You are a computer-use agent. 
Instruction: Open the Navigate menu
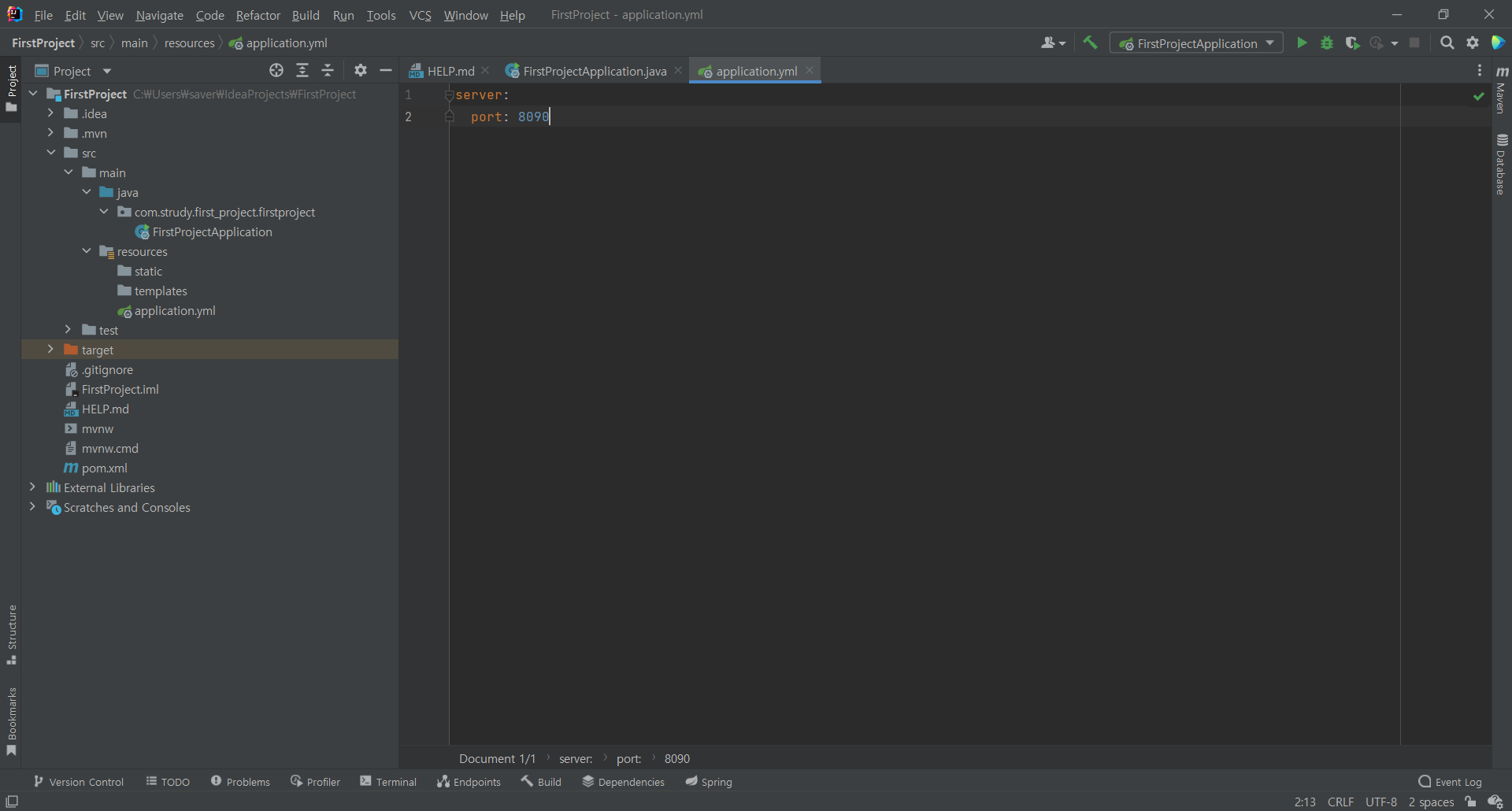[159, 15]
